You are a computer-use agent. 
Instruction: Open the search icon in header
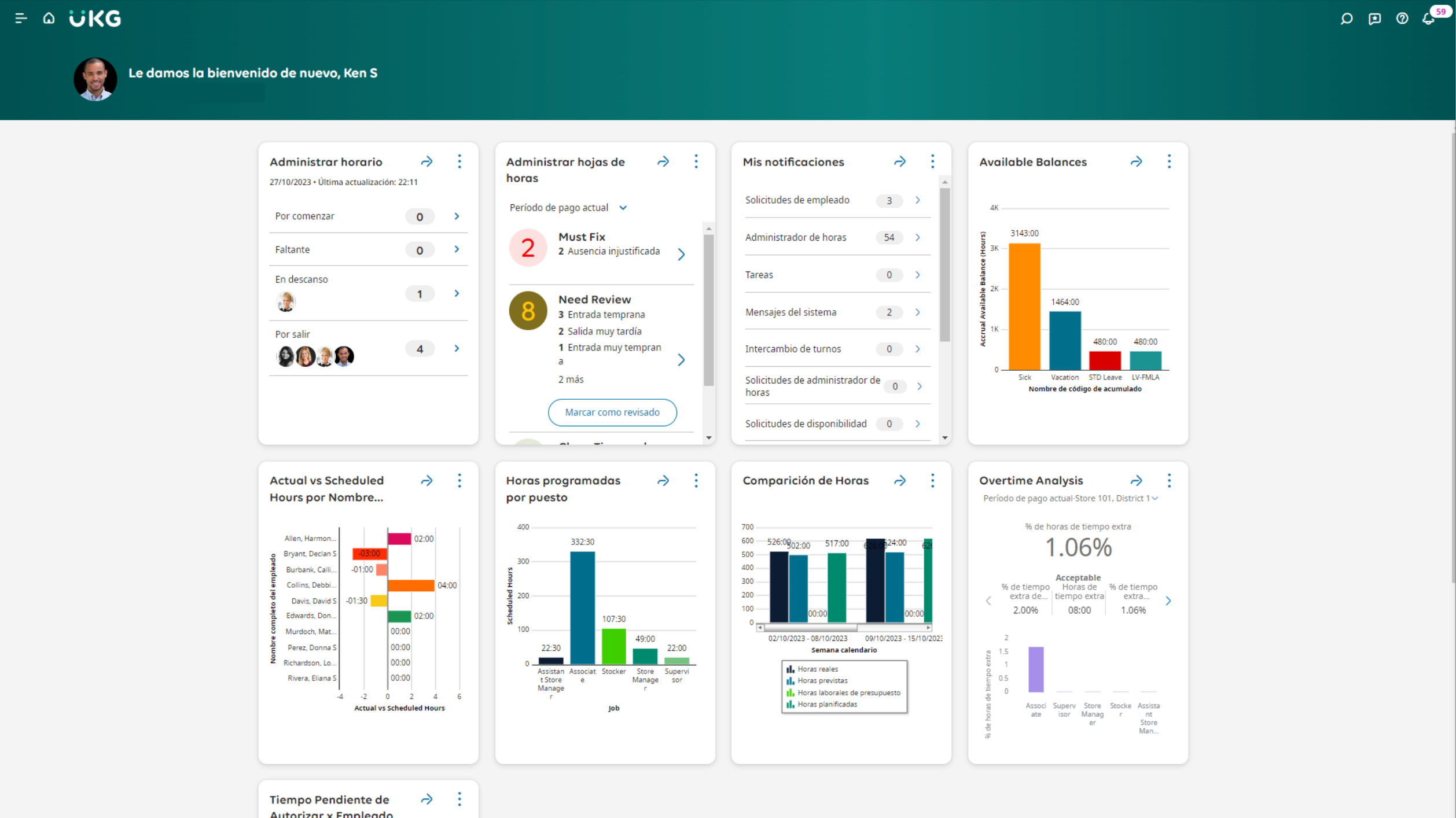1347,19
